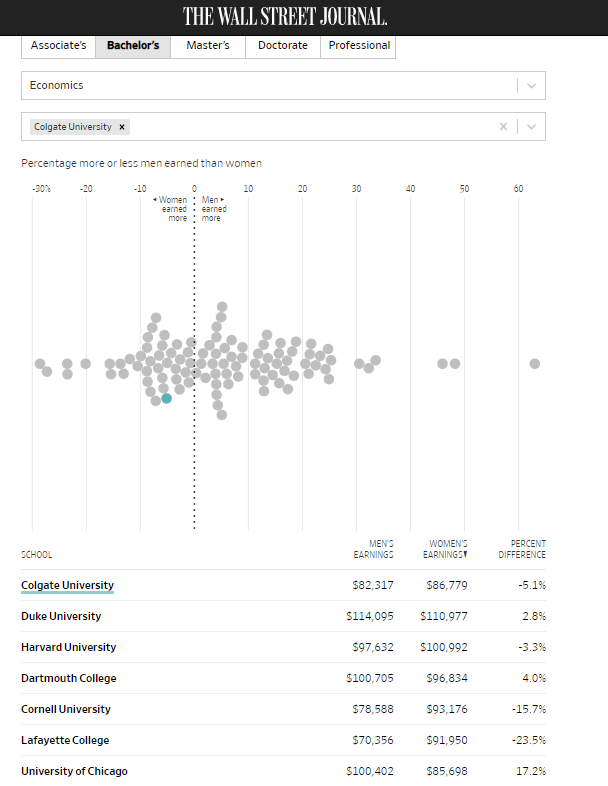Click the $114,095 Duke men's earnings
This screenshot has height=786, width=608.
(x=370, y=616)
